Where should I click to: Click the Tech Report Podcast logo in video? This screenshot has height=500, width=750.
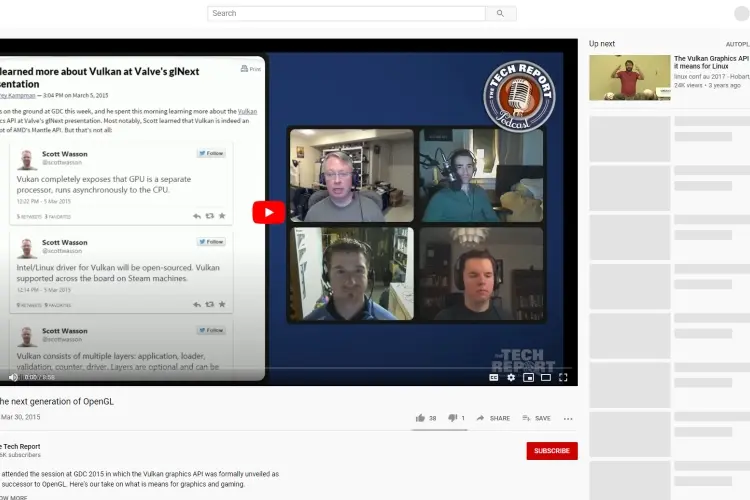click(x=519, y=96)
